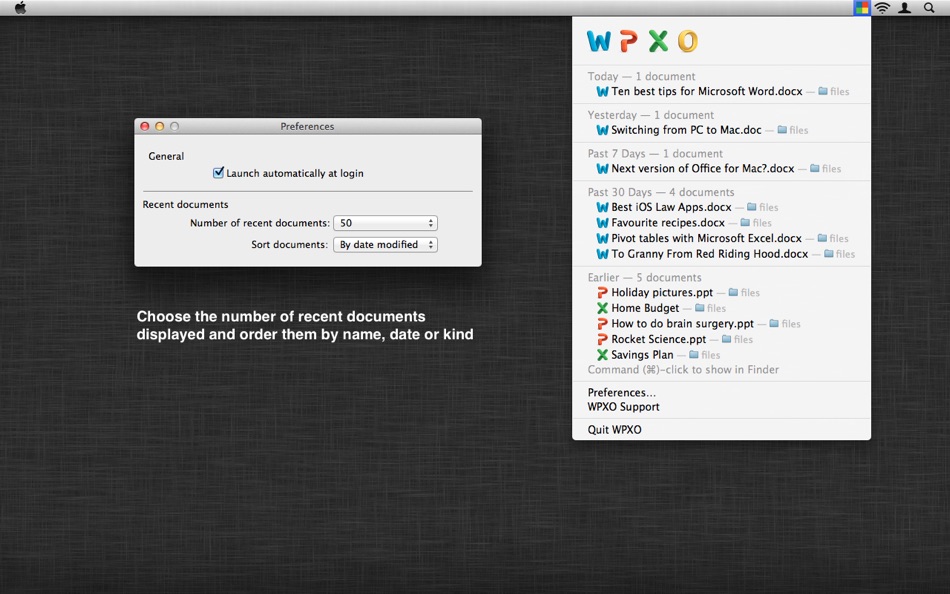Open Spotlight search magnifier icon
Screen dimensions: 950x594
pos(929,8)
